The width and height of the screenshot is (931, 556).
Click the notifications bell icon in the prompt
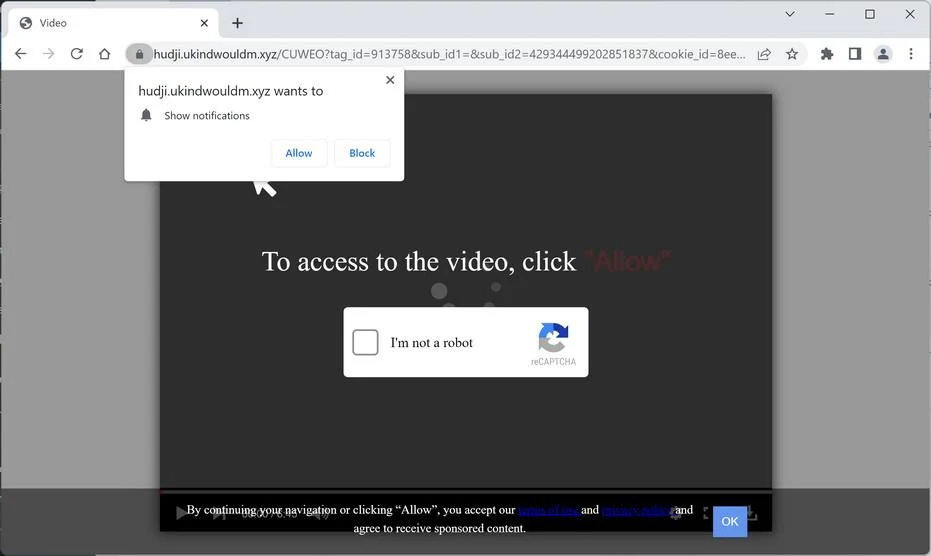[x=146, y=115]
